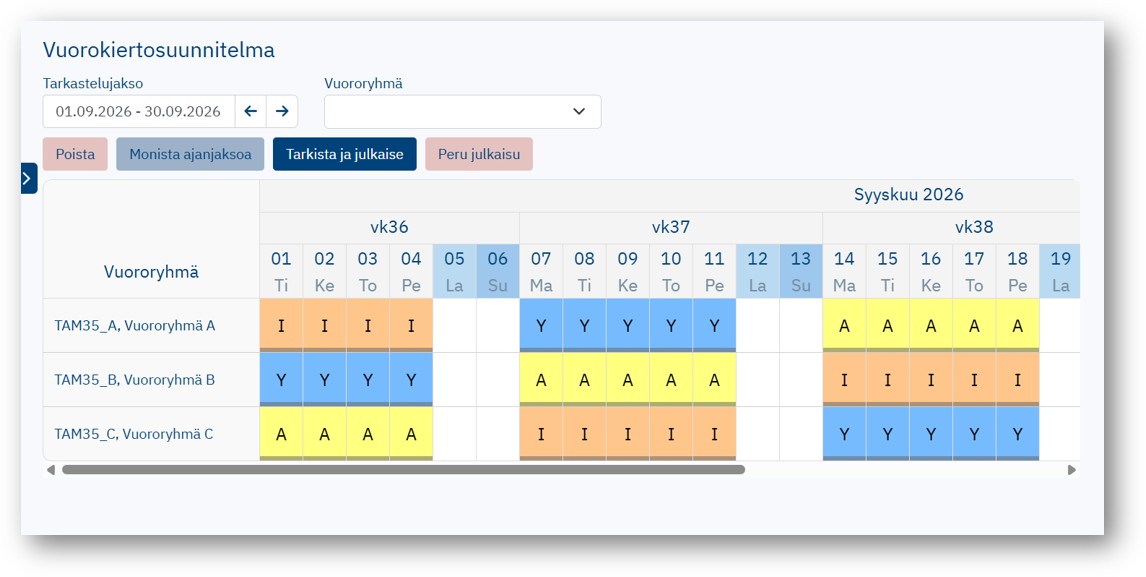Viewport: 1146px width, 577px height.
Task: Select Vuororyhmä A empty cell on Saturday 05
Action: (x=455, y=325)
